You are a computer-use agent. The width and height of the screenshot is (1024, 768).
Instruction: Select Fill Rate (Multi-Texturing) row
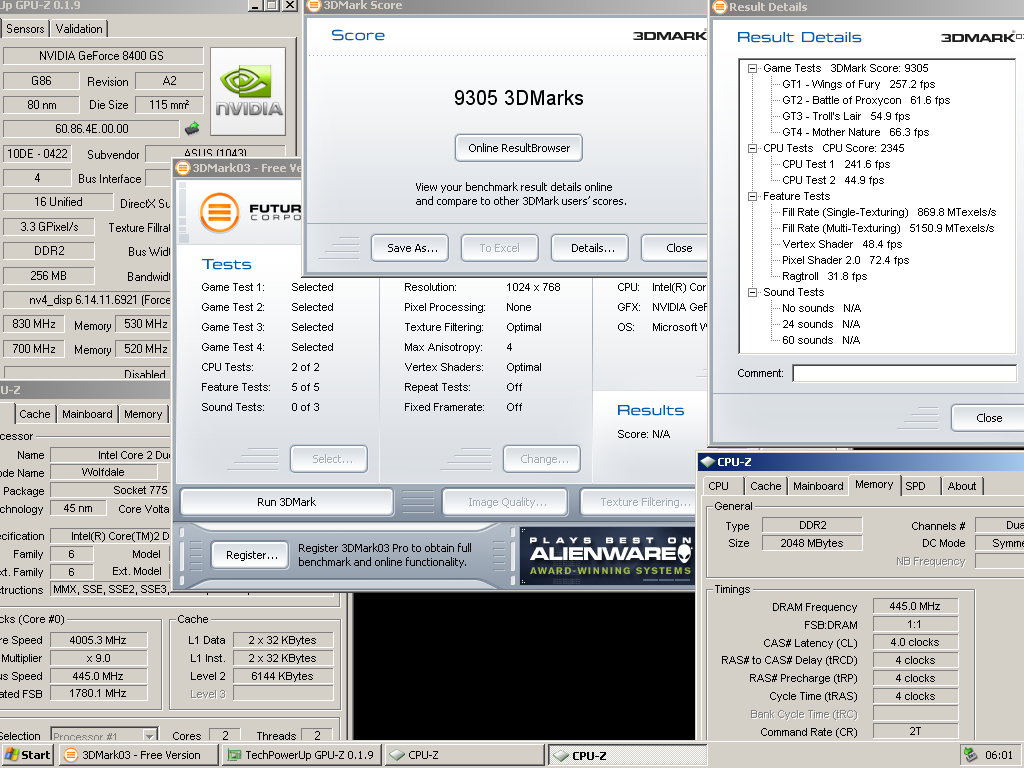[888, 229]
